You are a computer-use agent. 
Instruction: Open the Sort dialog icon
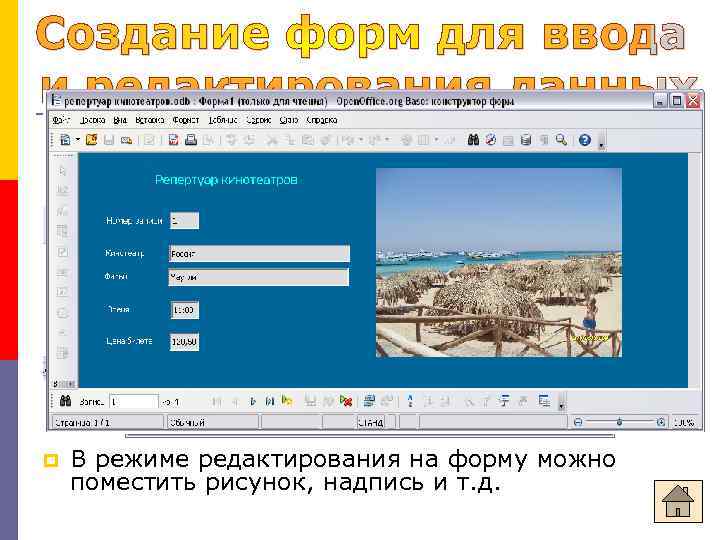click(x=410, y=401)
